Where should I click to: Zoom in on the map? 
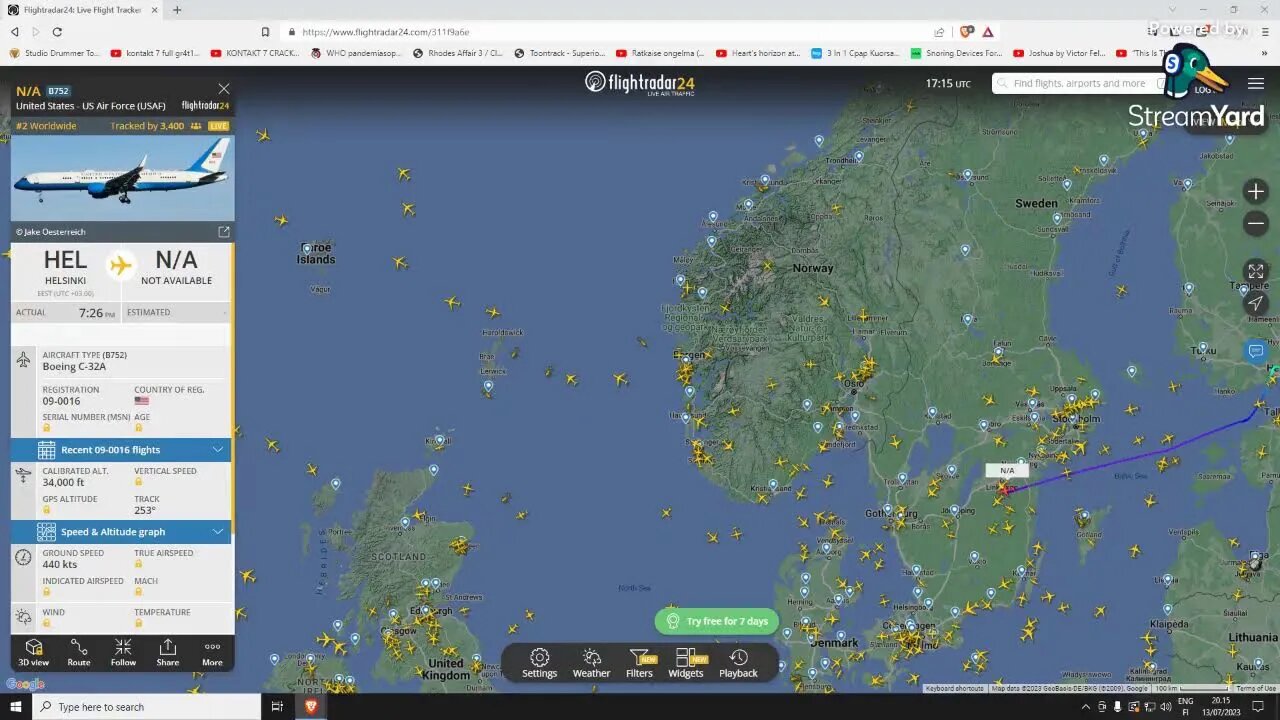click(1256, 191)
